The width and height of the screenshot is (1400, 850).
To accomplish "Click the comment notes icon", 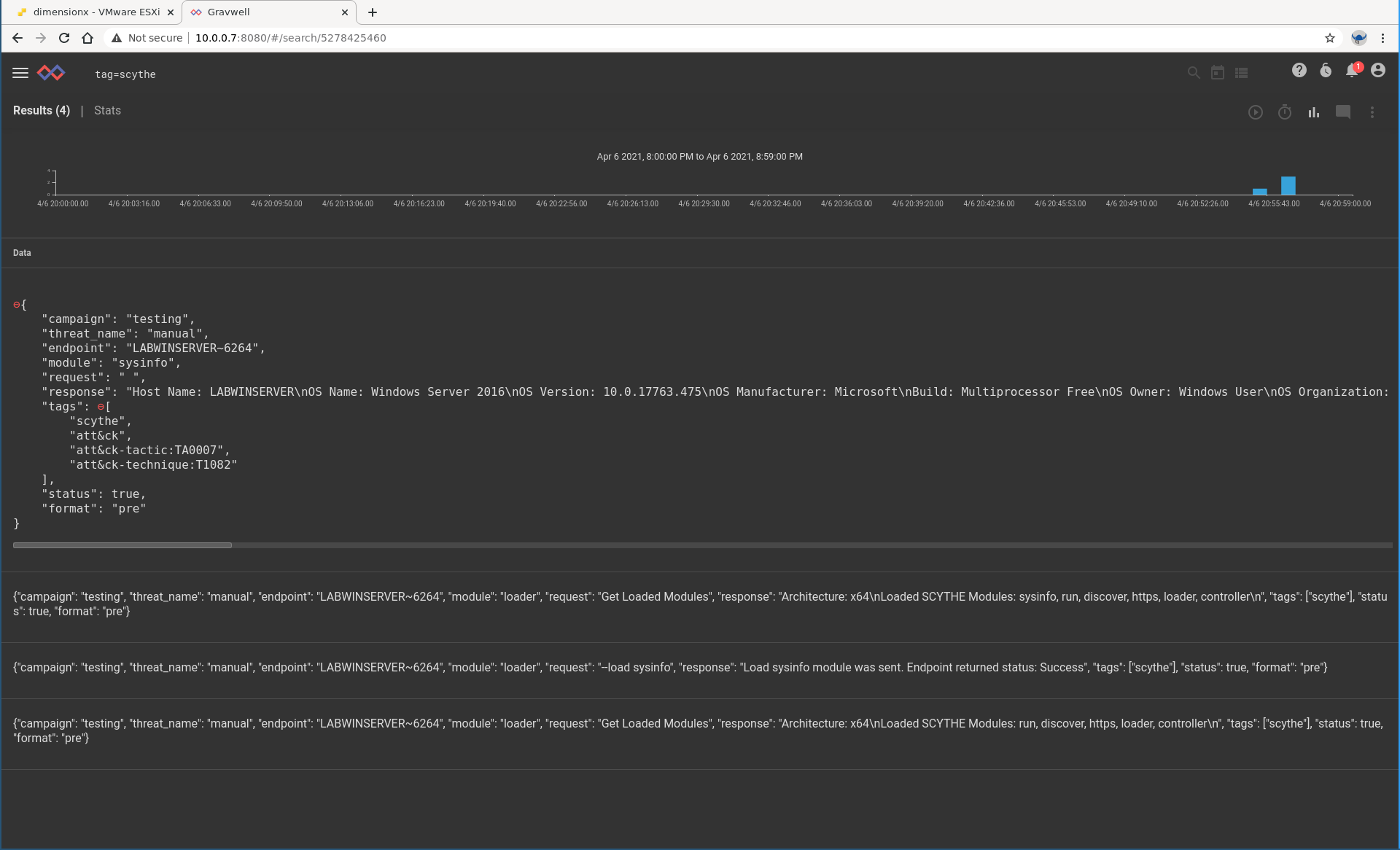I will pos(1343,112).
